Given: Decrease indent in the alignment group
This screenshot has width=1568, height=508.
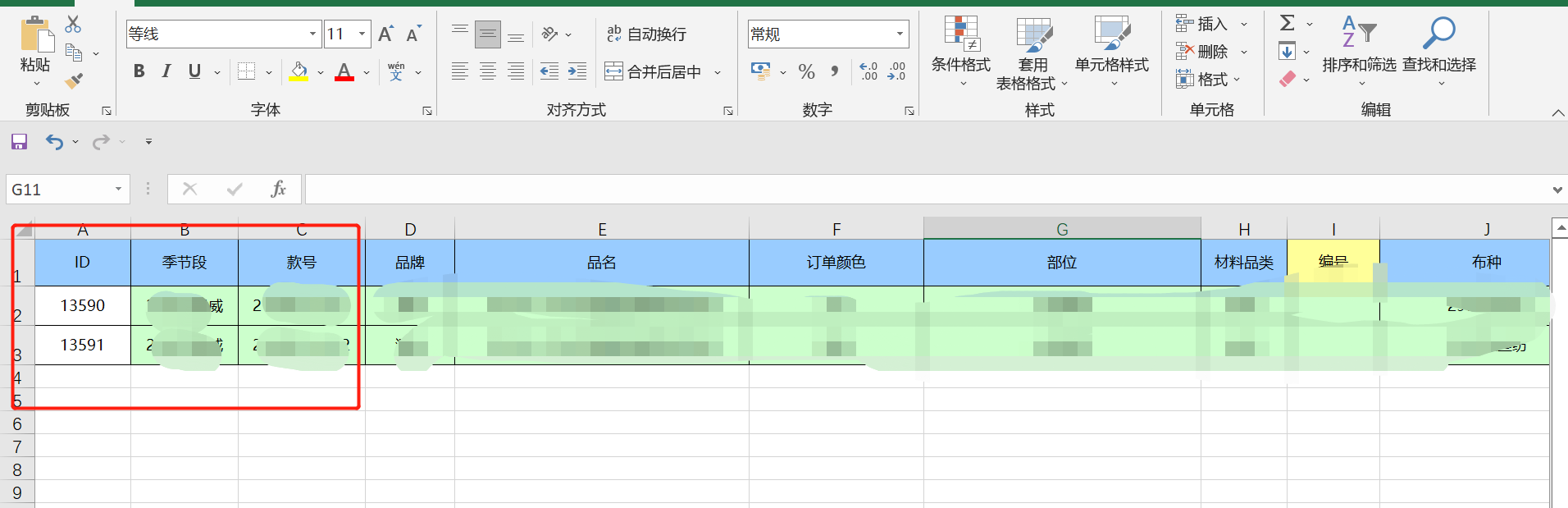Looking at the screenshot, I should point(549,71).
